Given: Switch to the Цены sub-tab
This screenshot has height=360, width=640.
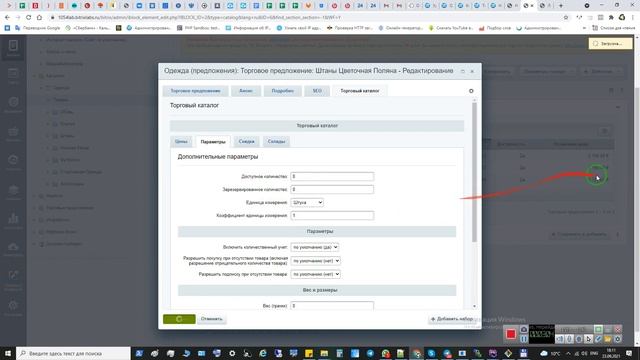Looking at the screenshot, I should [181, 141].
